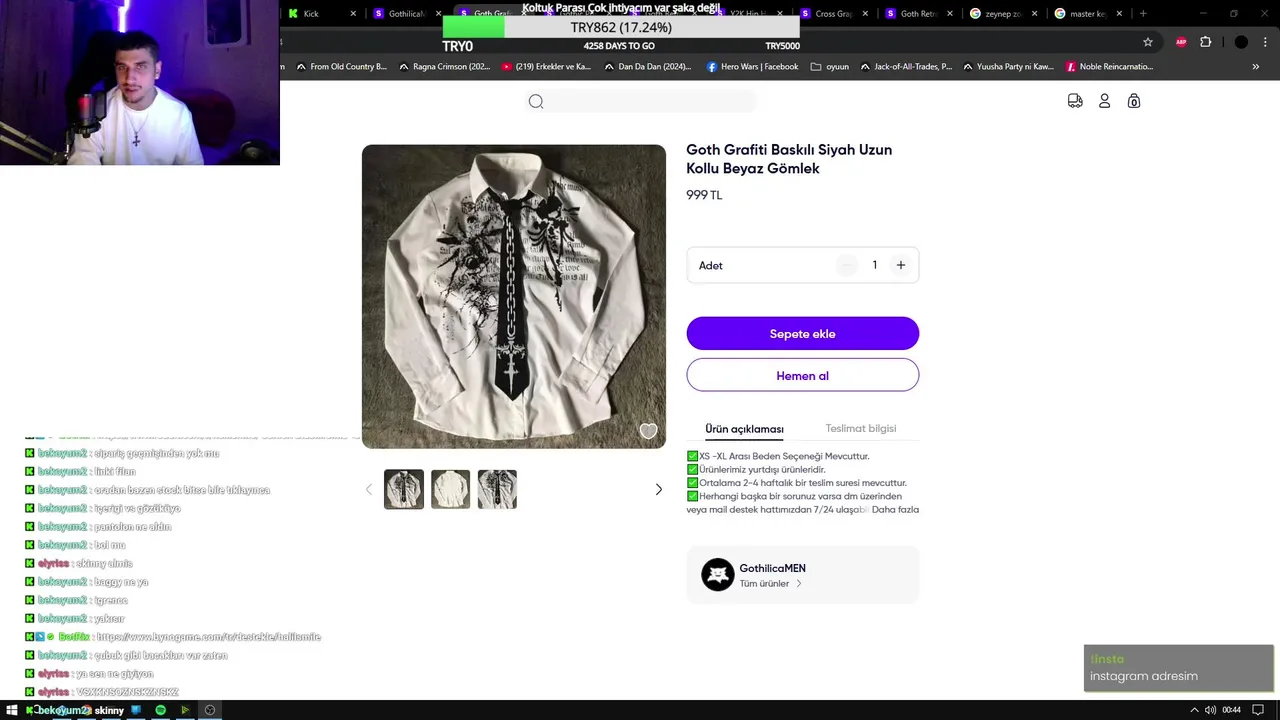Open the user account icon

pos(1104,101)
